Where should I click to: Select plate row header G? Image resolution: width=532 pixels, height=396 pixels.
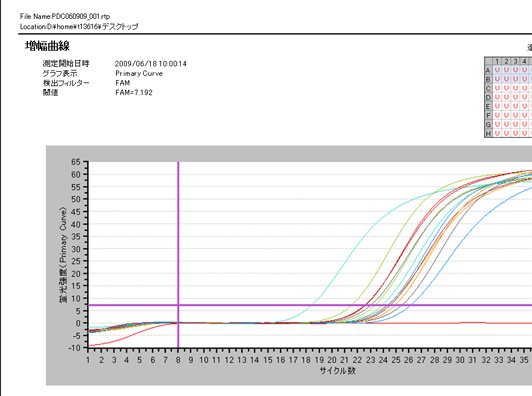(x=488, y=125)
